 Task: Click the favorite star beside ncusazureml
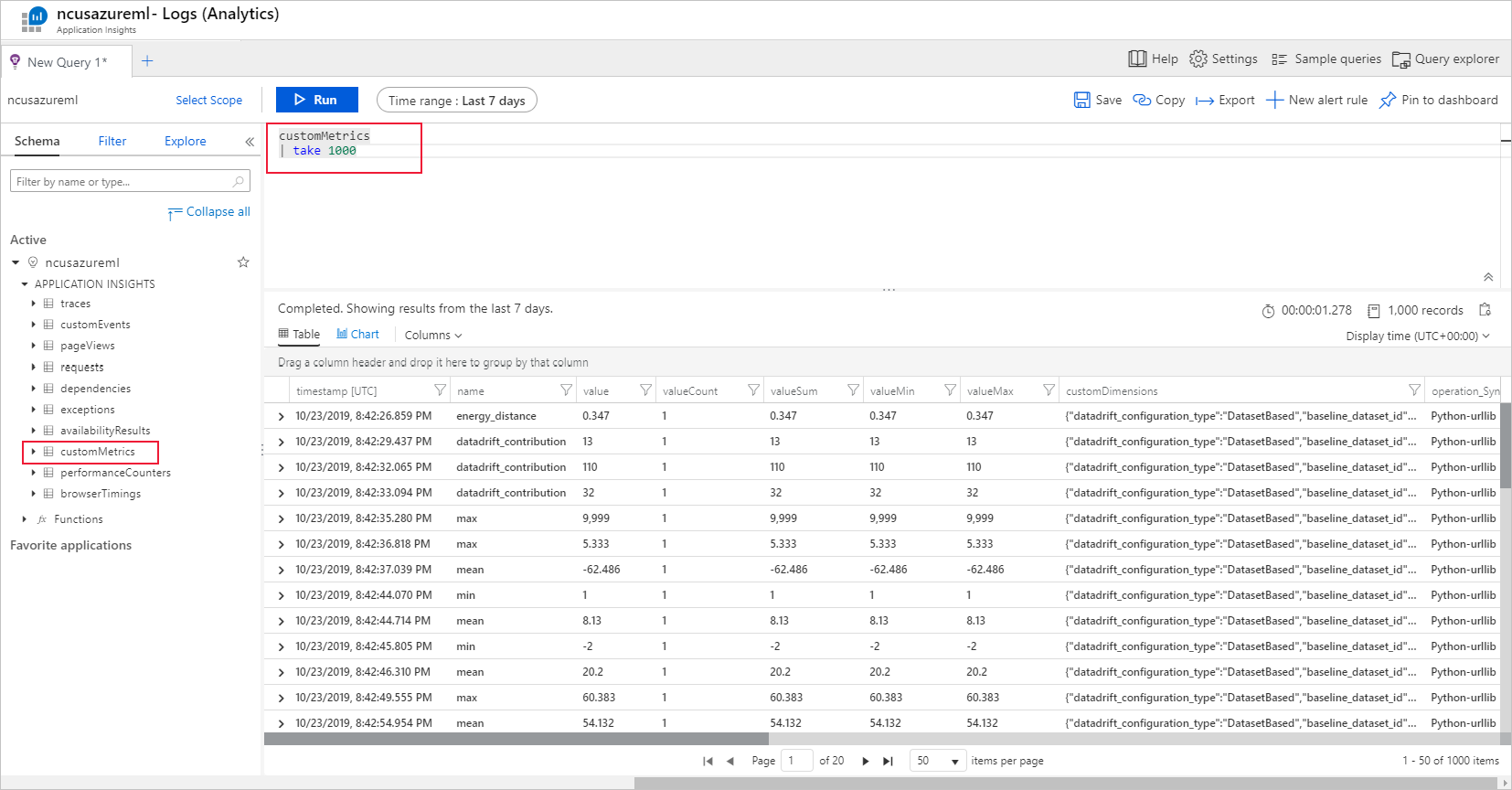243,262
